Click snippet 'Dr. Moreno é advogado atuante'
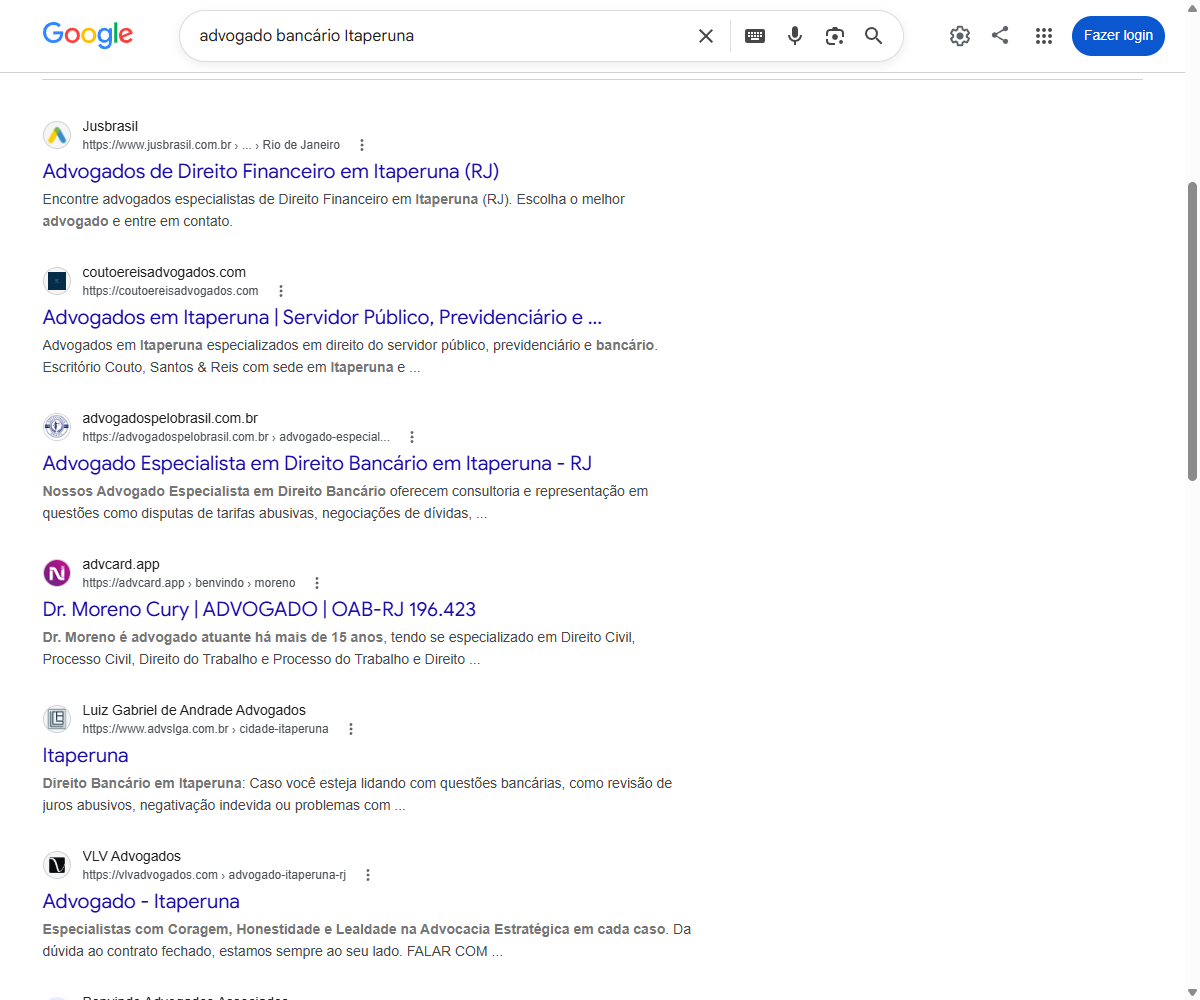Viewport: 1200px width, 1000px height. [x=339, y=648]
